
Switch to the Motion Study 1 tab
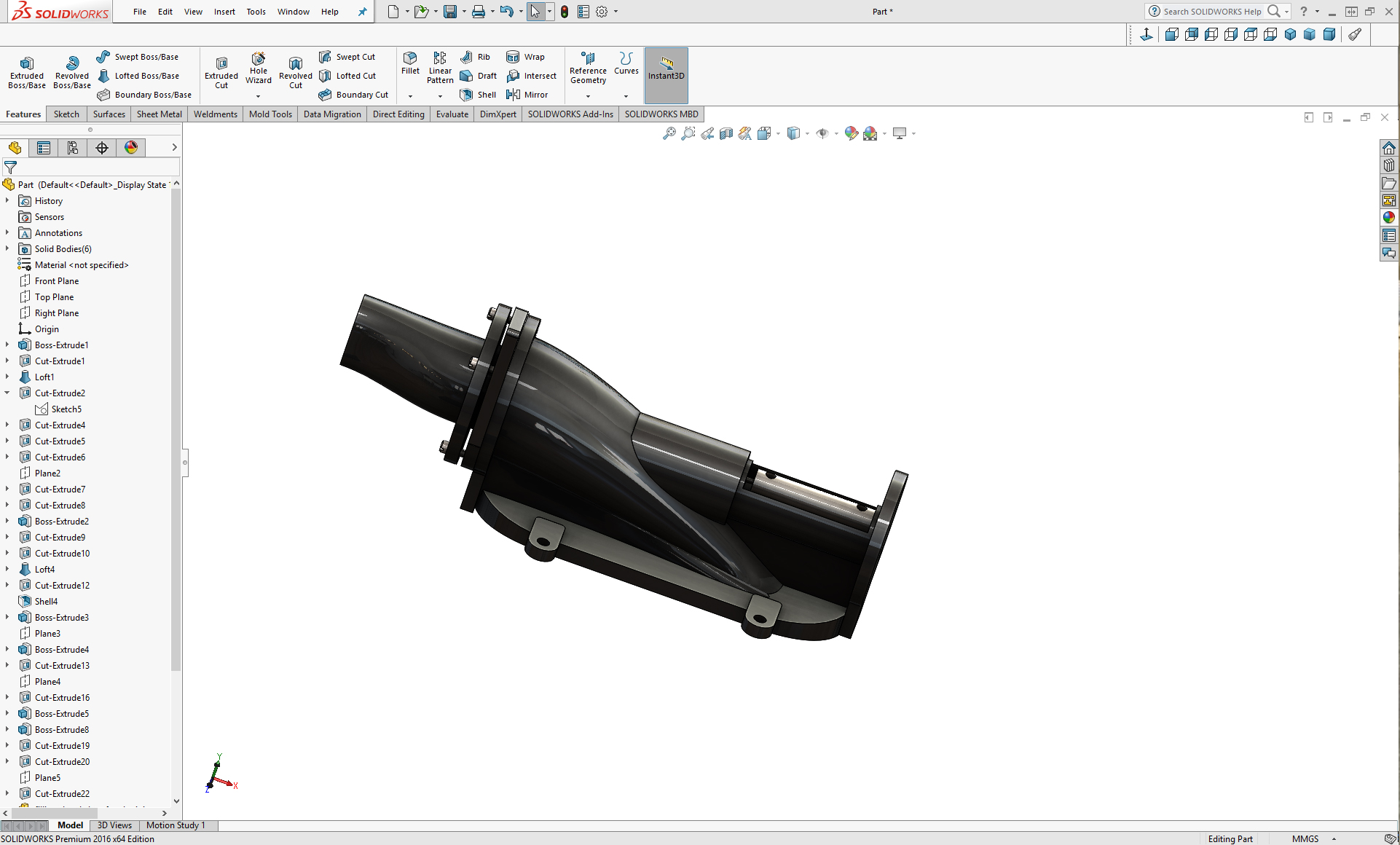pos(176,825)
